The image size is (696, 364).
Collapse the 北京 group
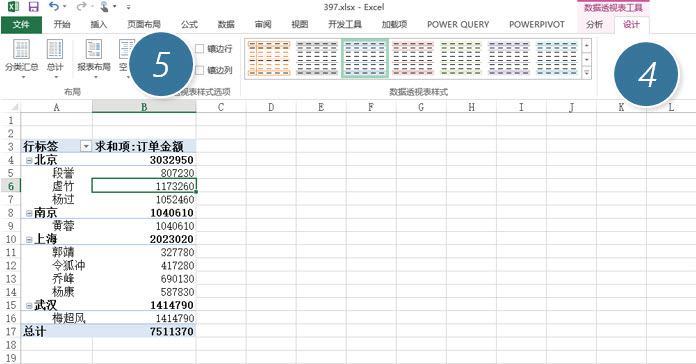(x=29, y=160)
